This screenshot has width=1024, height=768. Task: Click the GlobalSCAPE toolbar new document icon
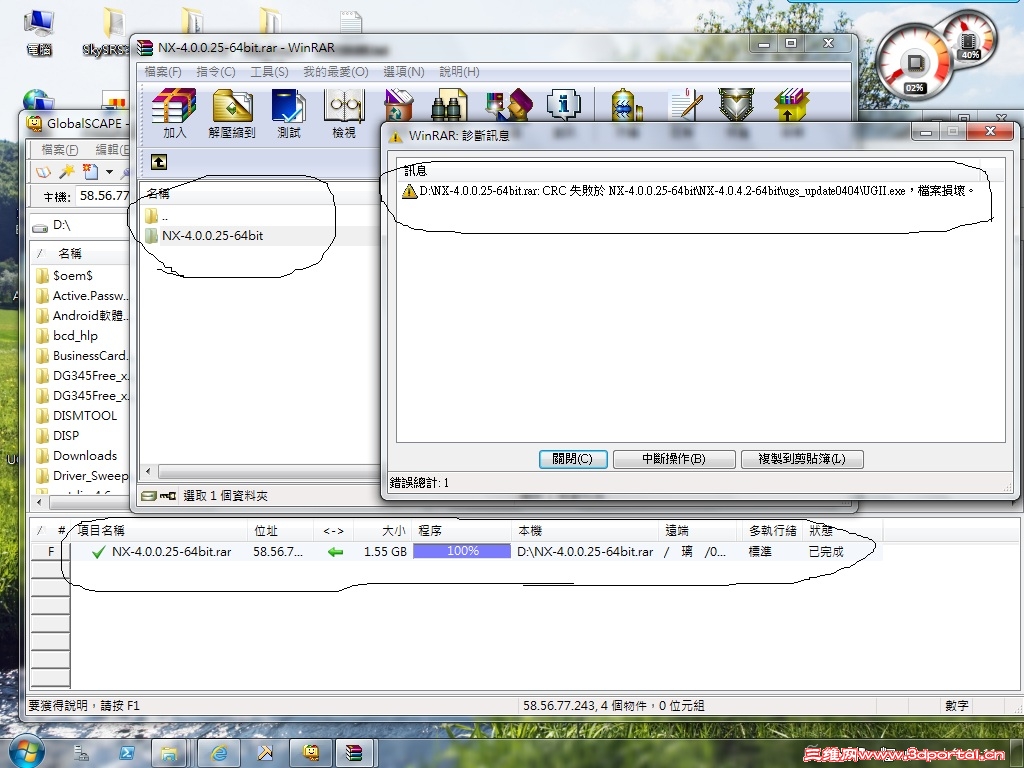[90, 172]
